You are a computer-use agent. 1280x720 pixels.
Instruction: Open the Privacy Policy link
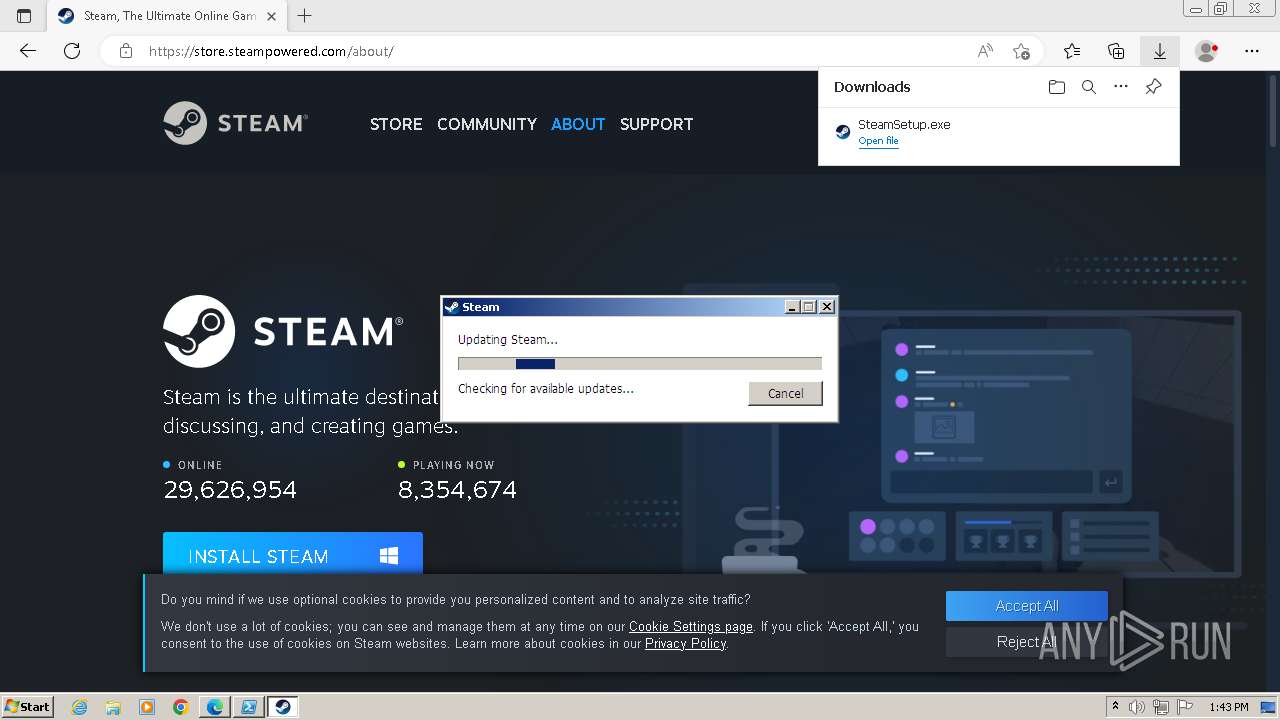(x=685, y=644)
